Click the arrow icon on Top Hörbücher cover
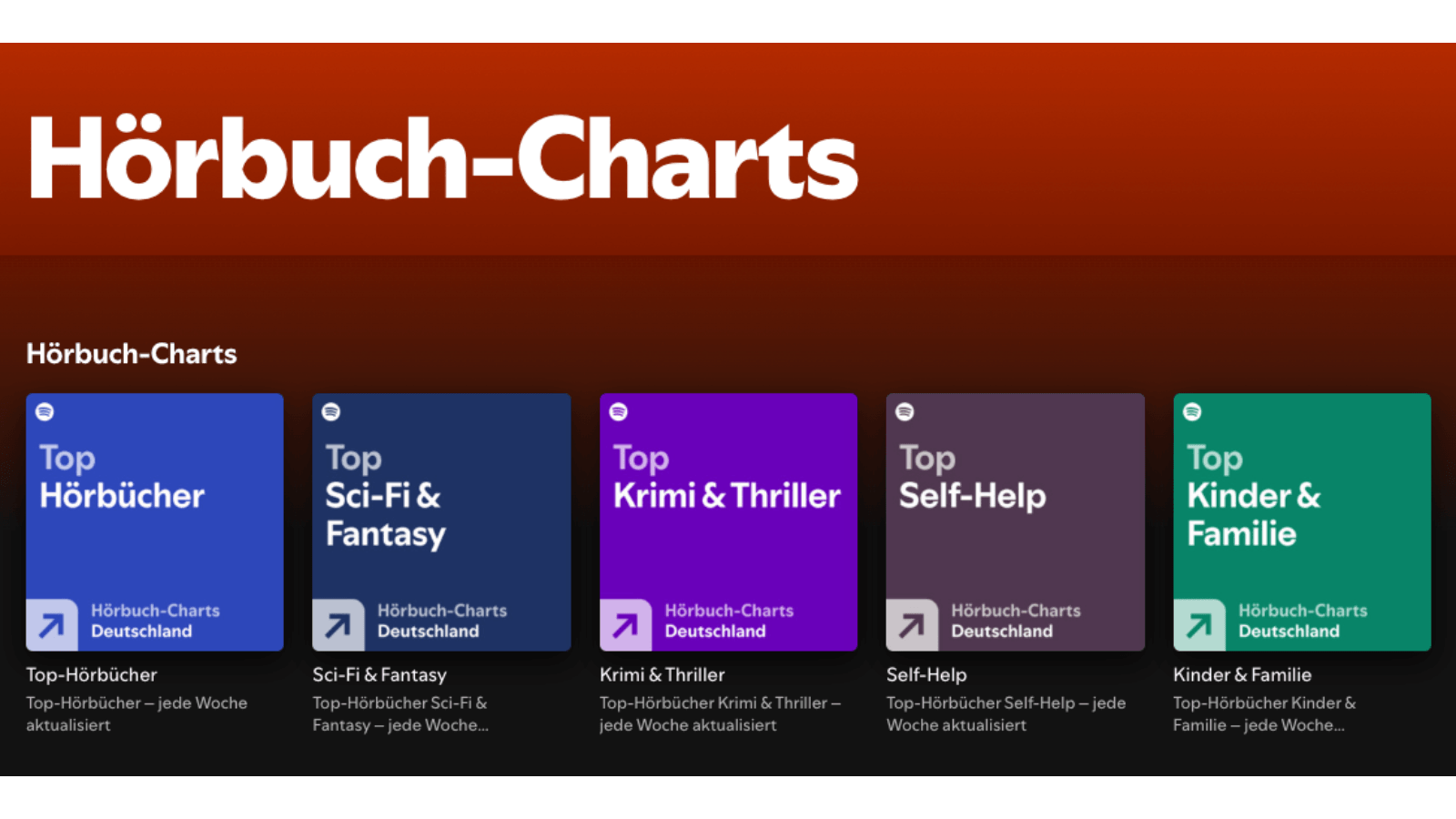The image size is (1456, 819). pyautogui.click(x=52, y=624)
